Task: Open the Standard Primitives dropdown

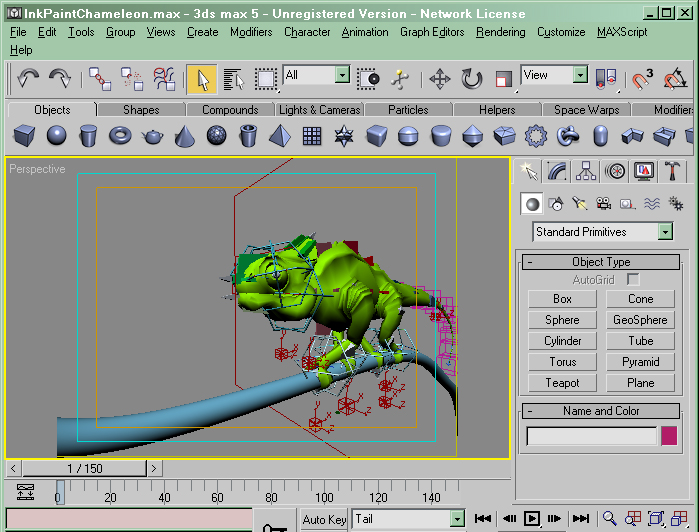Action: (x=665, y=232)
